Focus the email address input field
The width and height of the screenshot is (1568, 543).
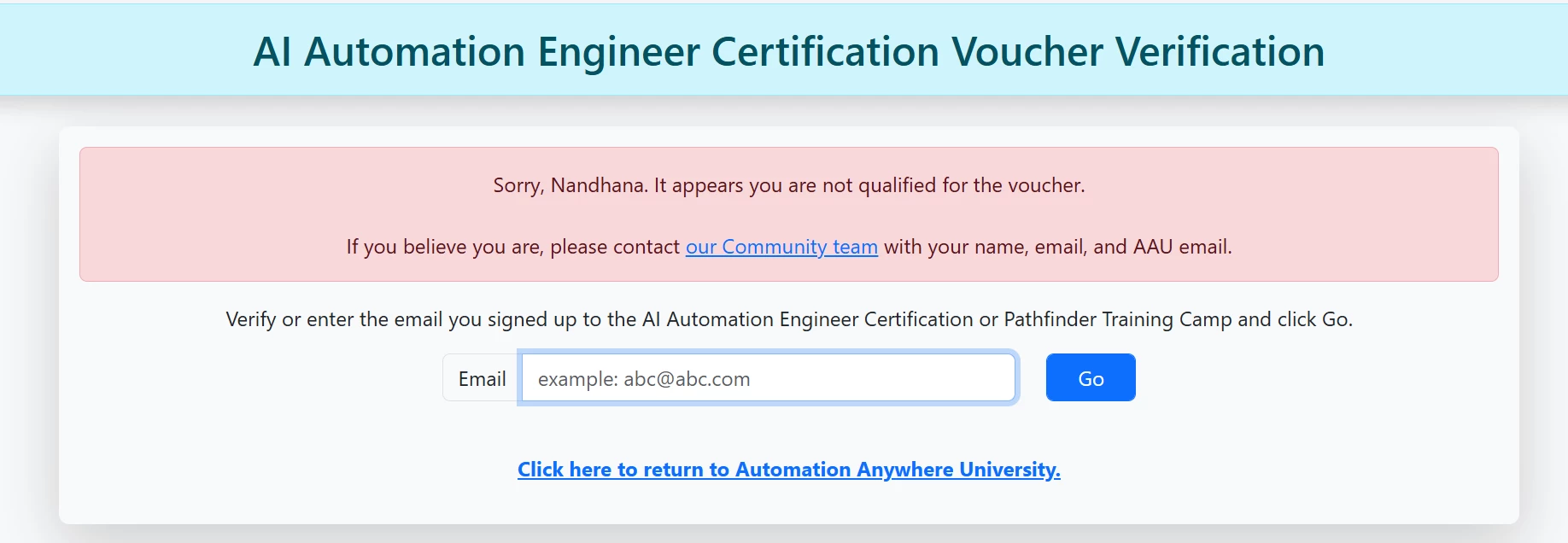coord(769,377)
